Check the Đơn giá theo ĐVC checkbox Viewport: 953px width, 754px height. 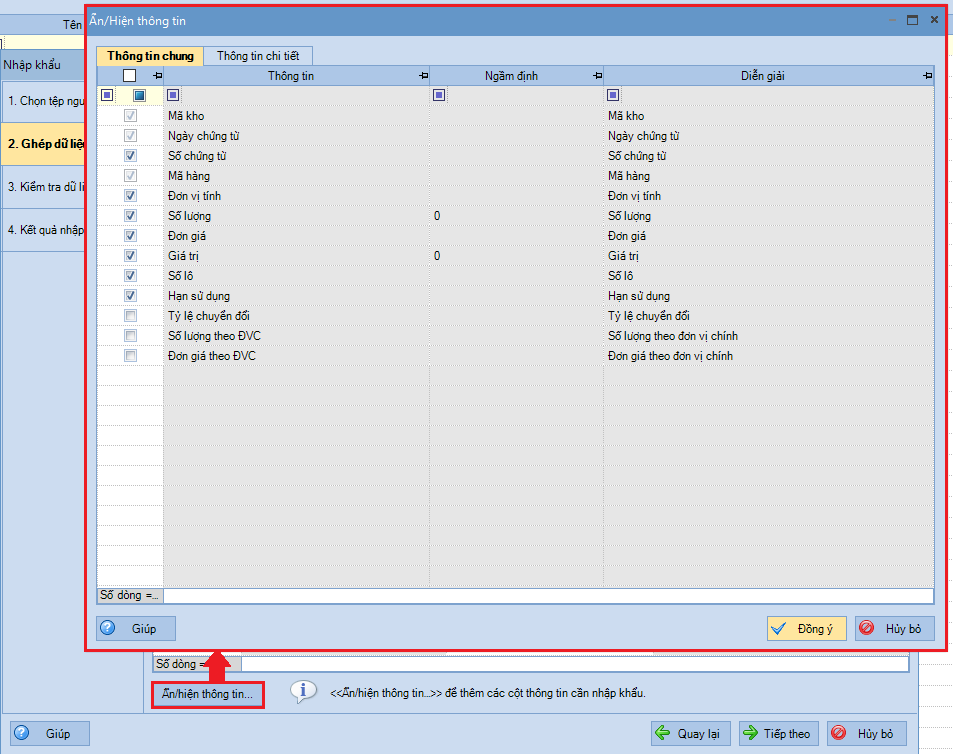pyautogui.click(x=130, y=355)
